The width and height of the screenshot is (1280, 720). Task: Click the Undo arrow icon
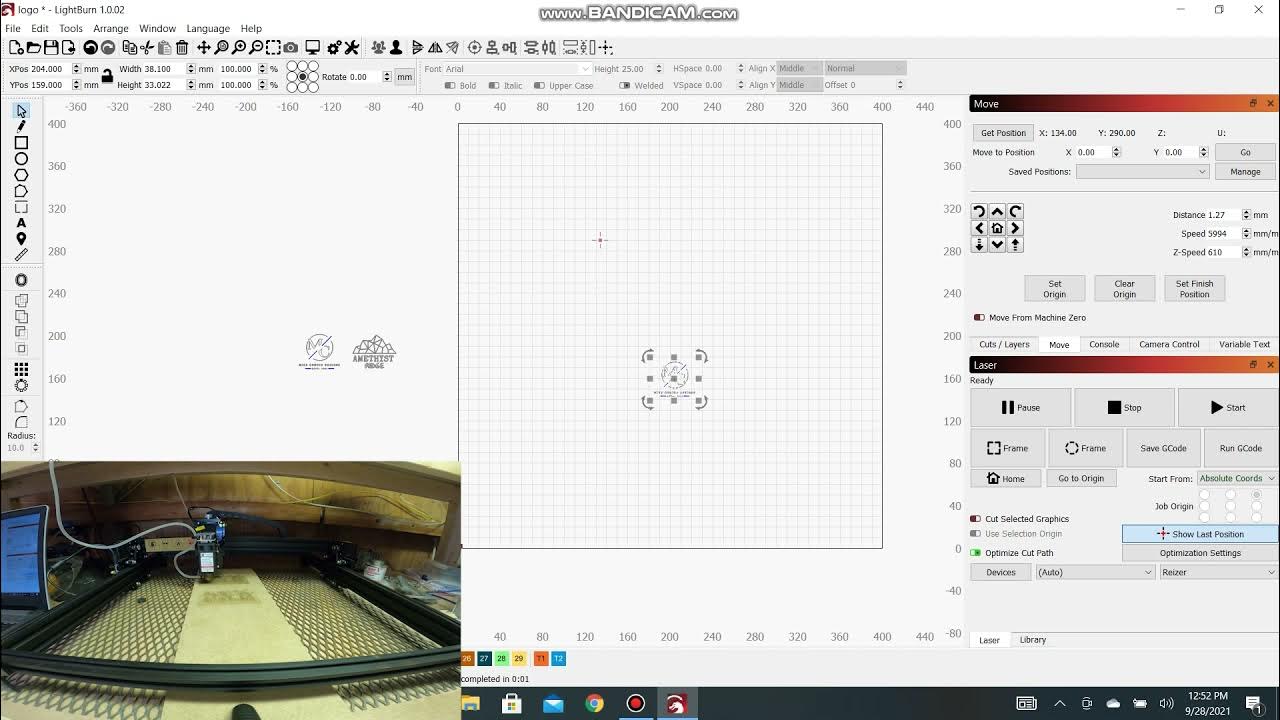coord(91,47)
